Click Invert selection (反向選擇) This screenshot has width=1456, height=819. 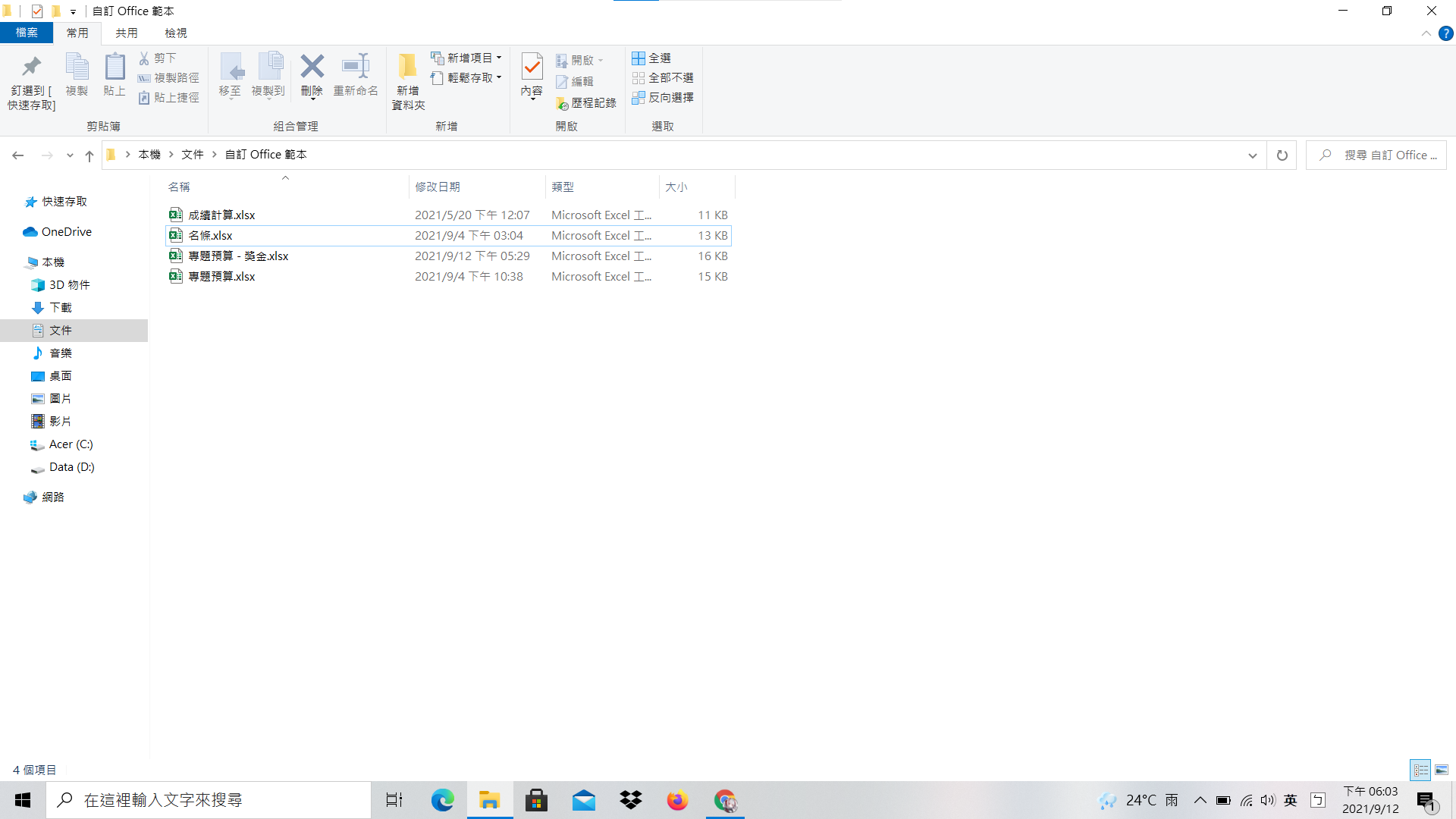point(663,98)
